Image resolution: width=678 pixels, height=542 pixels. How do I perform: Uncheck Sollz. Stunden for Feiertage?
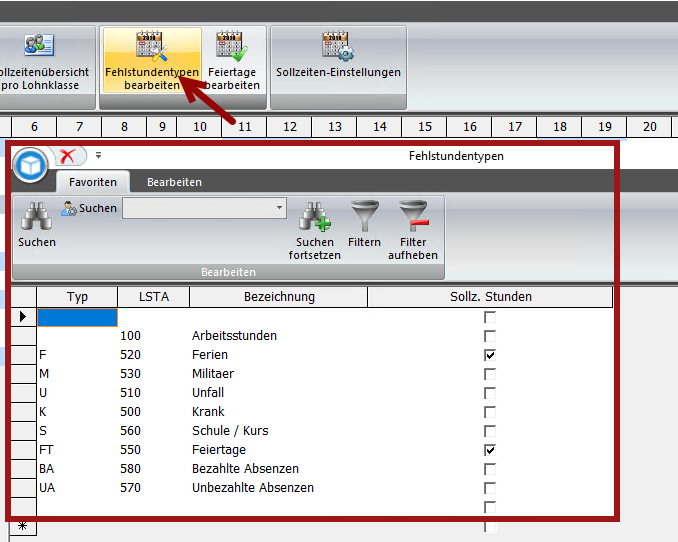coord(490,450)
